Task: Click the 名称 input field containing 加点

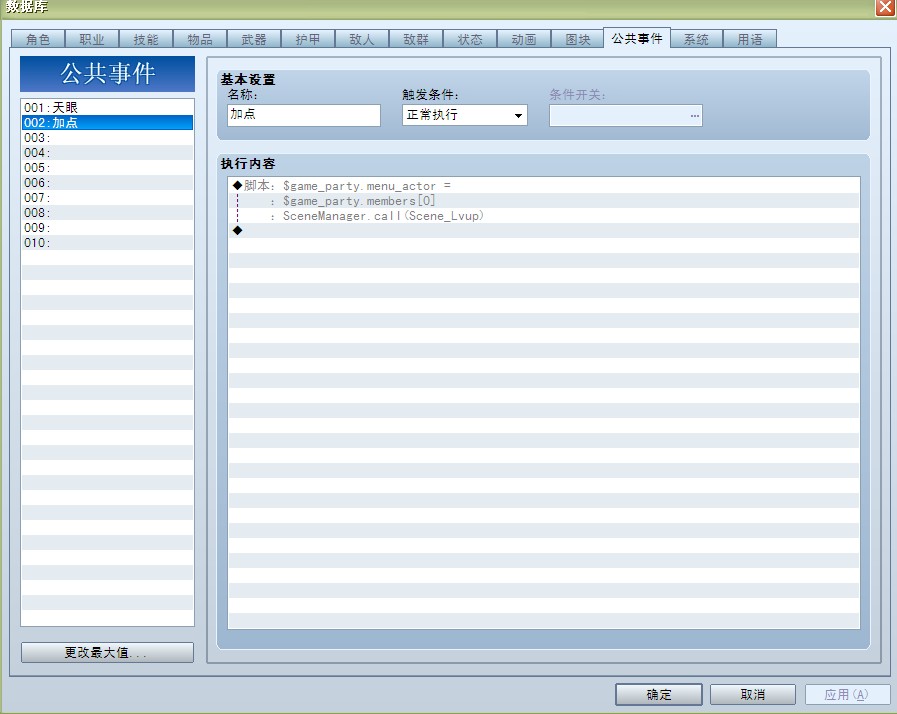Action: pyautogui.click(x=304, y=115)
